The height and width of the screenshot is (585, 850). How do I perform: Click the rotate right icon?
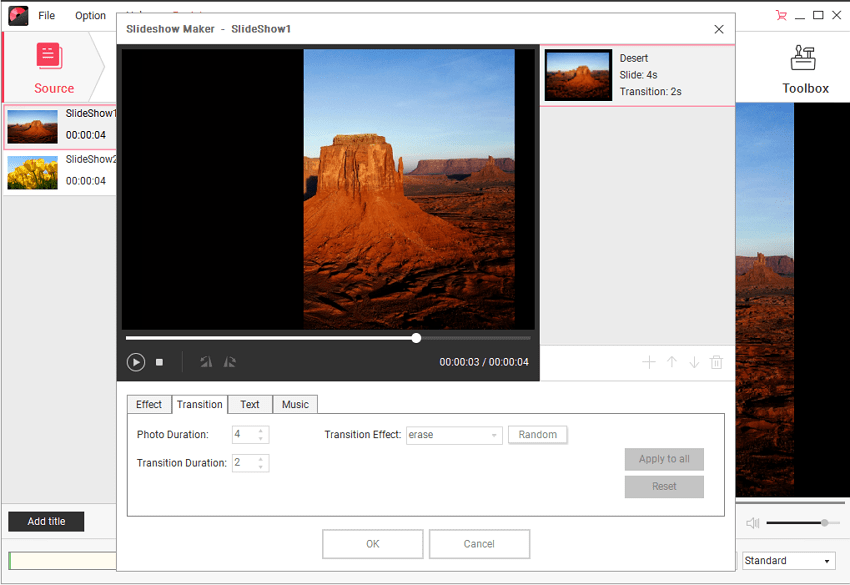click(230, 362)
